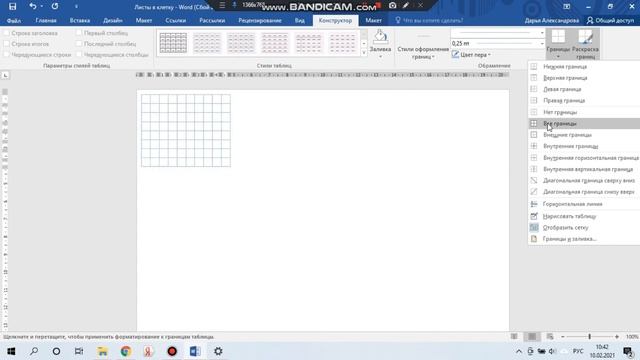Click the Read mode view icon

coord(514,336)
